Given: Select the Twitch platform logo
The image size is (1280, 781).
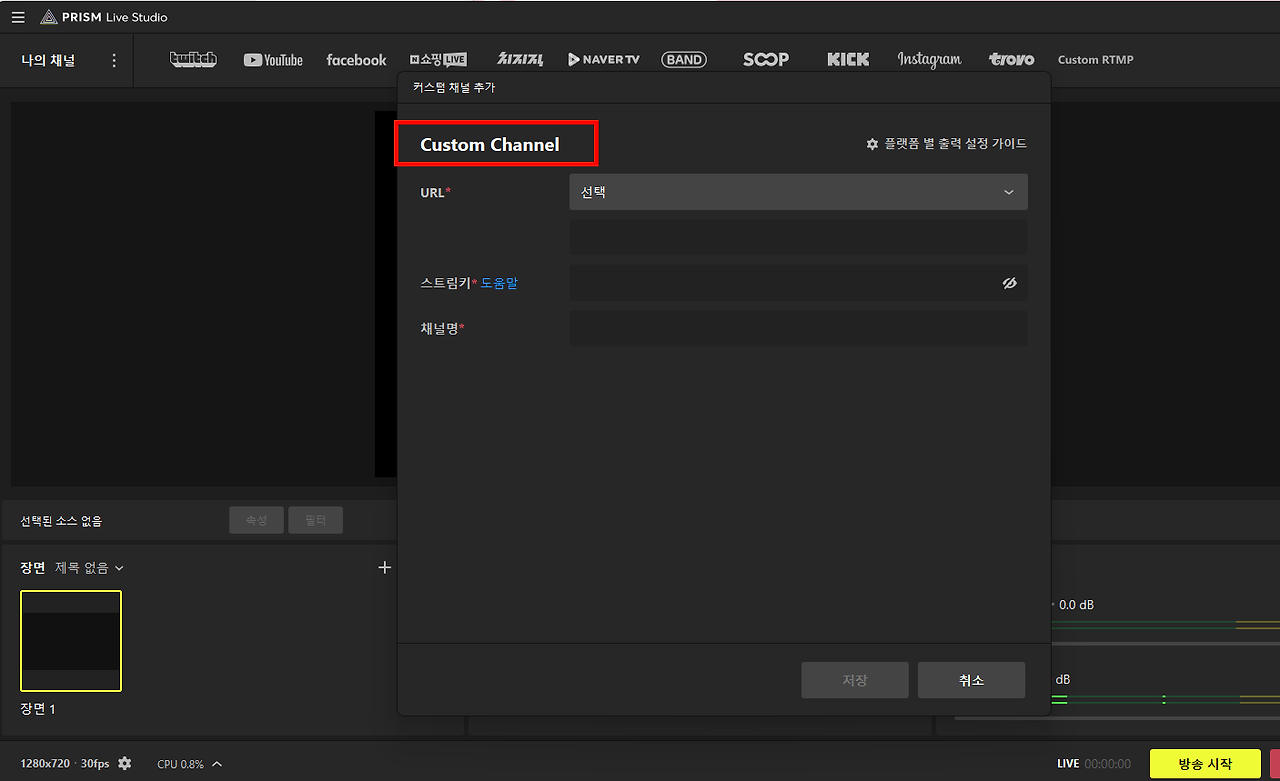Looking at the screenshot, I should point(193,59).
